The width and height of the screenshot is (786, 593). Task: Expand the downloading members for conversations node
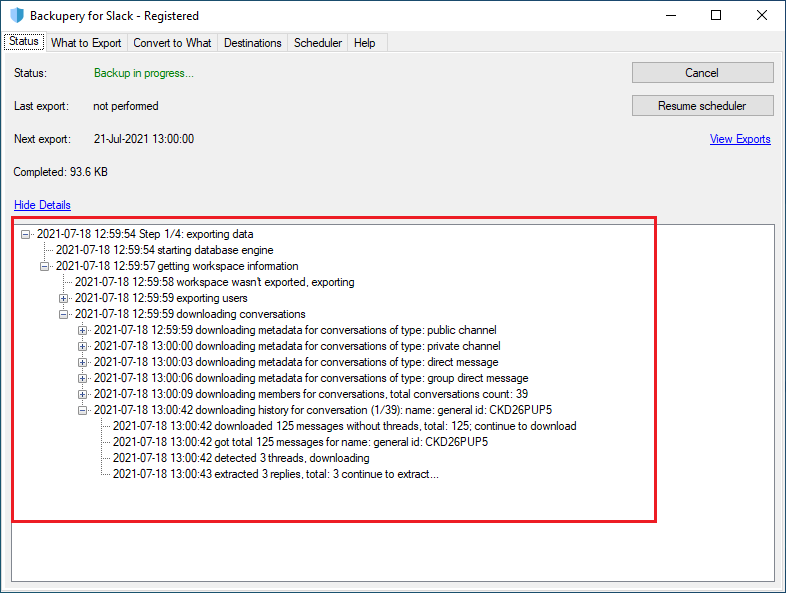83,394
